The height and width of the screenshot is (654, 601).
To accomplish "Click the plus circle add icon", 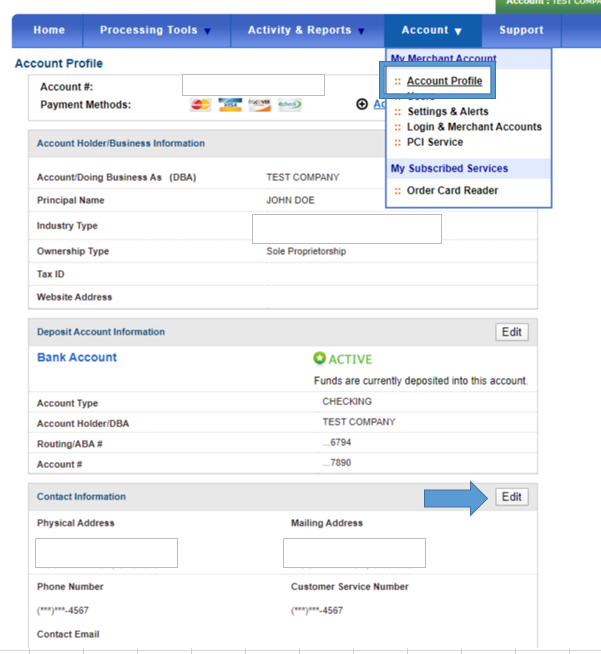I will (362, 104).
